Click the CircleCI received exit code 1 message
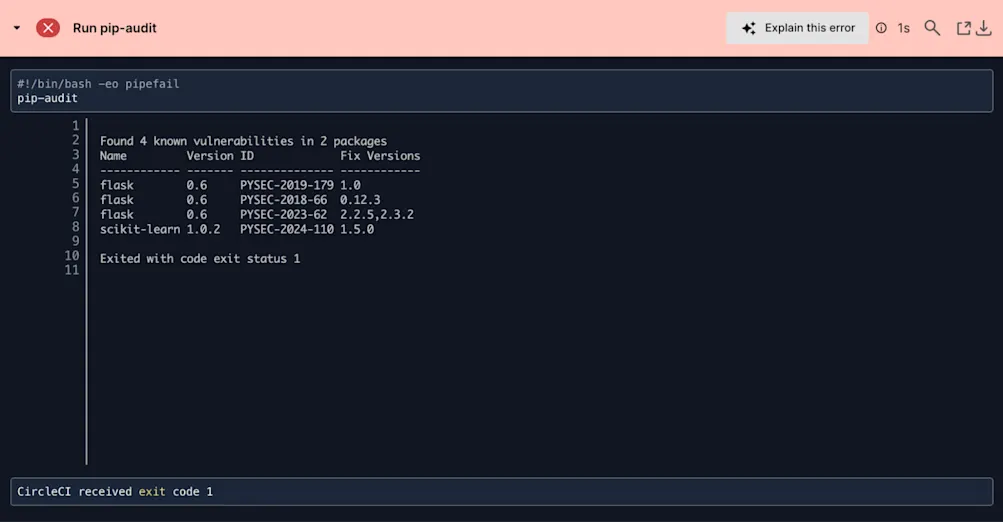 (x=115, y=491)
